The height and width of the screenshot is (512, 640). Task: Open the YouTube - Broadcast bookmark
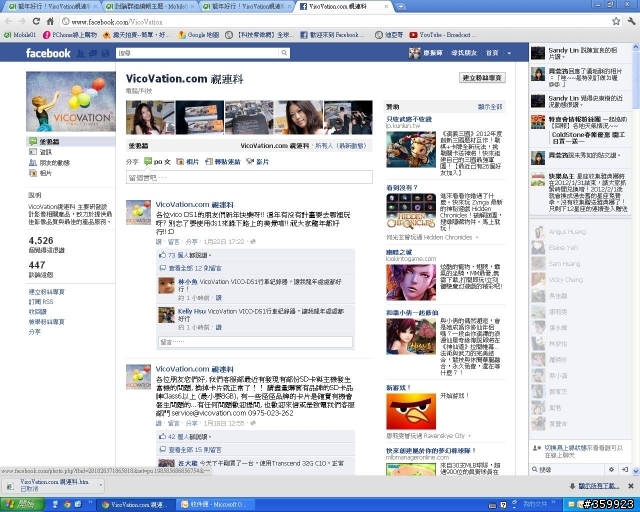pyautogui.click(x=442, y=35)
